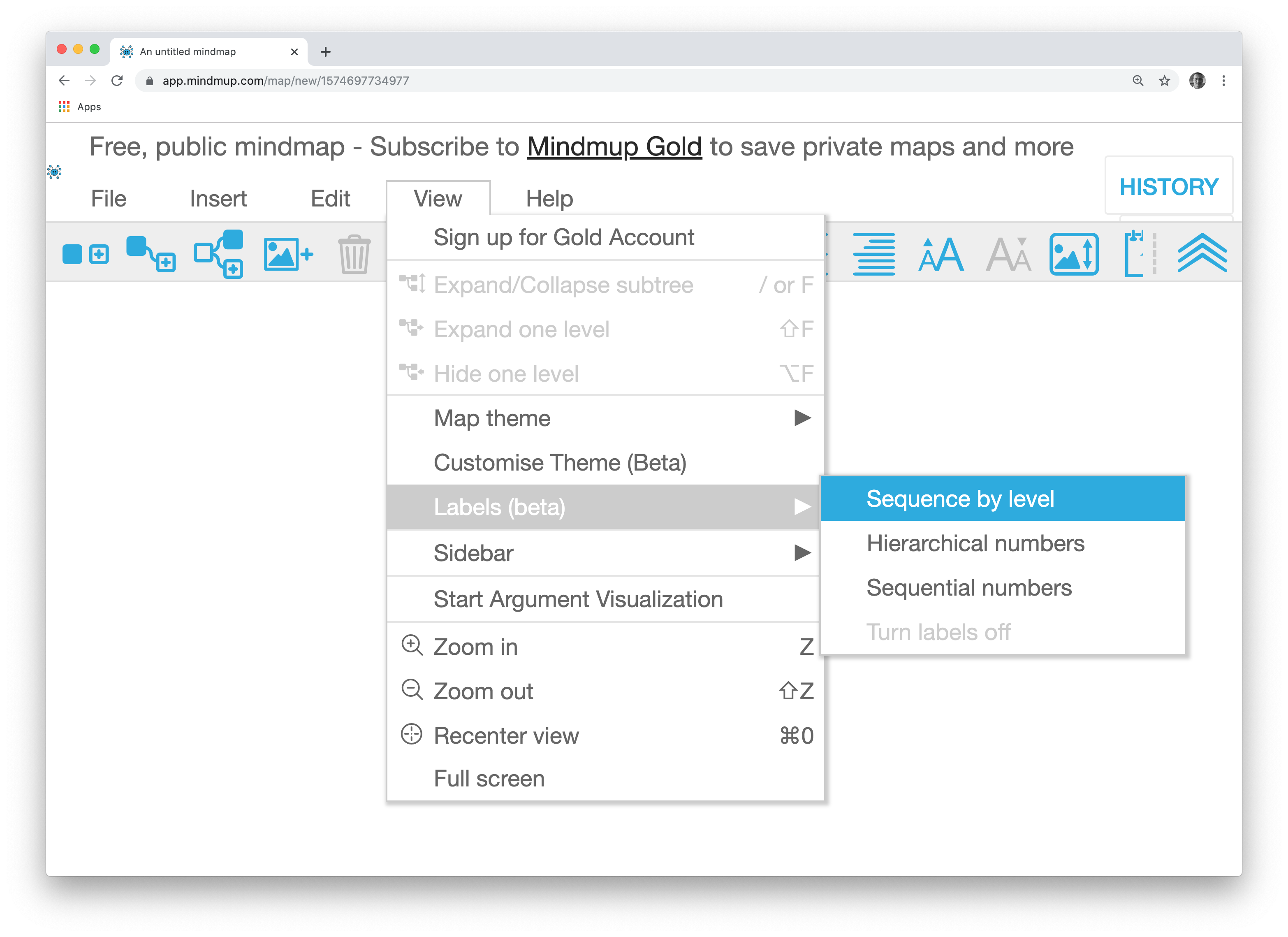Open the View menu
The width and height of the screenshot is (1288, 937).
[438, 199]
